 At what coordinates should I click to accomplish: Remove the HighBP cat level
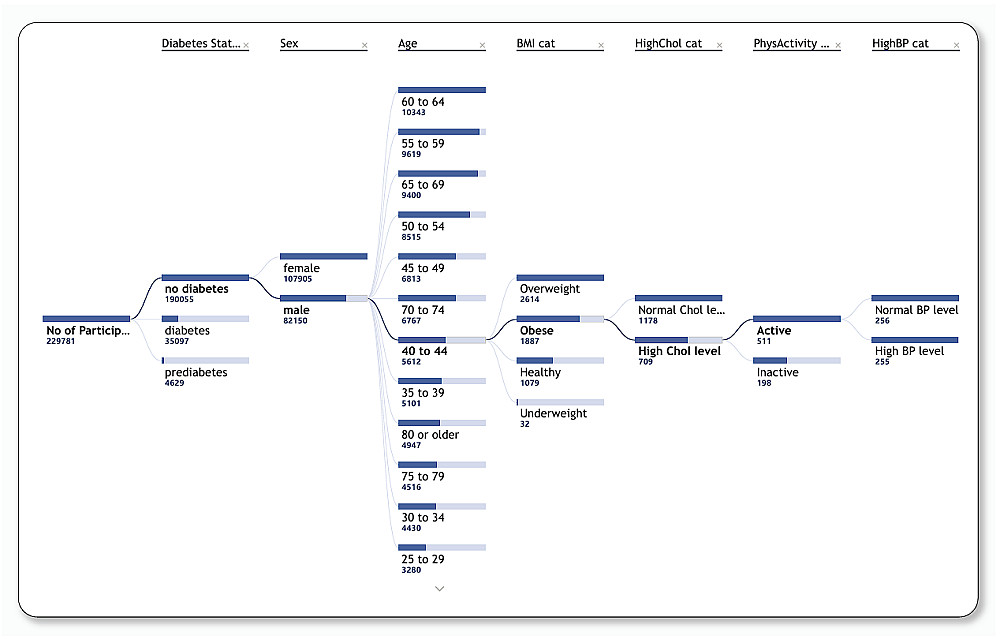956,46
